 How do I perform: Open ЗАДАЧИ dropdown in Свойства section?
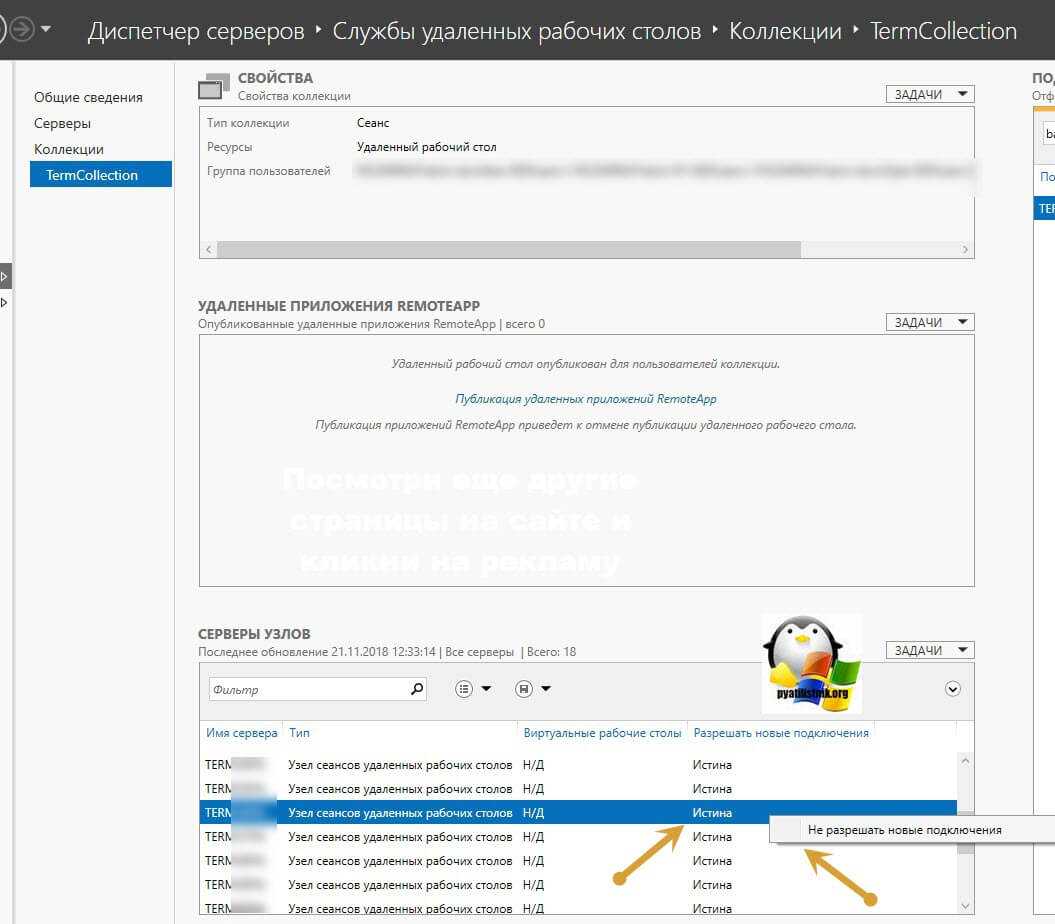929,94
